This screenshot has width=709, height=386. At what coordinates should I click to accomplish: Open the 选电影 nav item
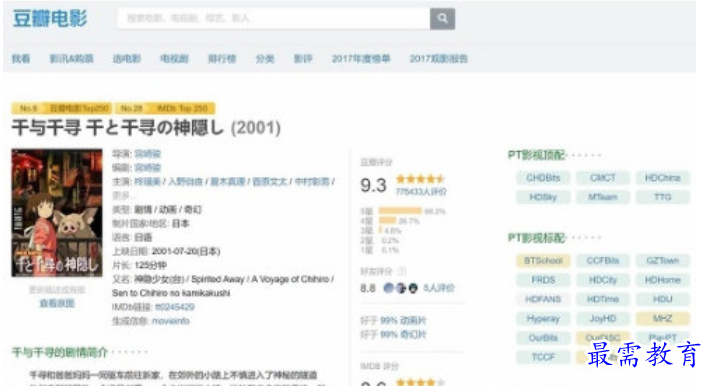[127, 59]
